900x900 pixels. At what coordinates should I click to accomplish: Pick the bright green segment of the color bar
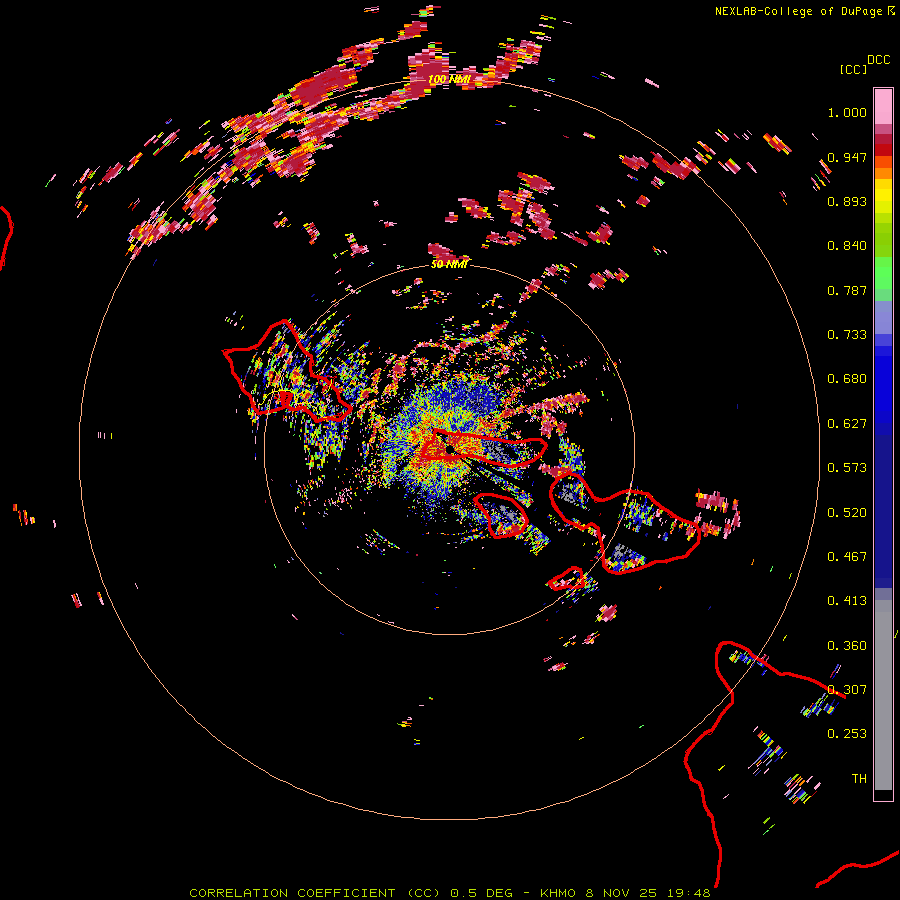883,273
